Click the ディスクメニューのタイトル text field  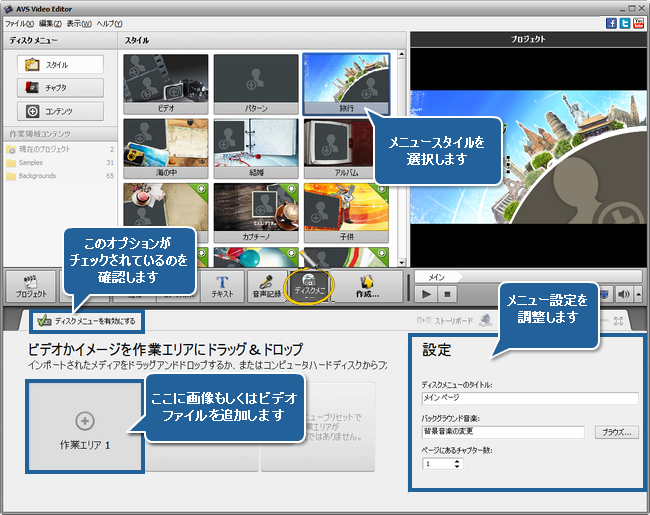pyautogui.click(x=530, y=398)
